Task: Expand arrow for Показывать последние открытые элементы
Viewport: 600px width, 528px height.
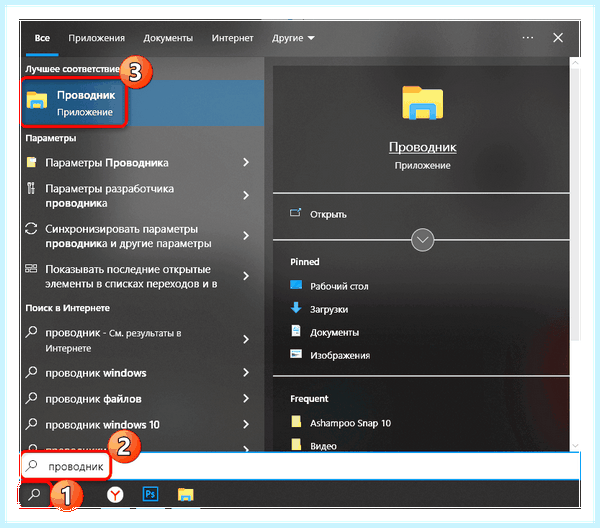Action: coord(246,276)
